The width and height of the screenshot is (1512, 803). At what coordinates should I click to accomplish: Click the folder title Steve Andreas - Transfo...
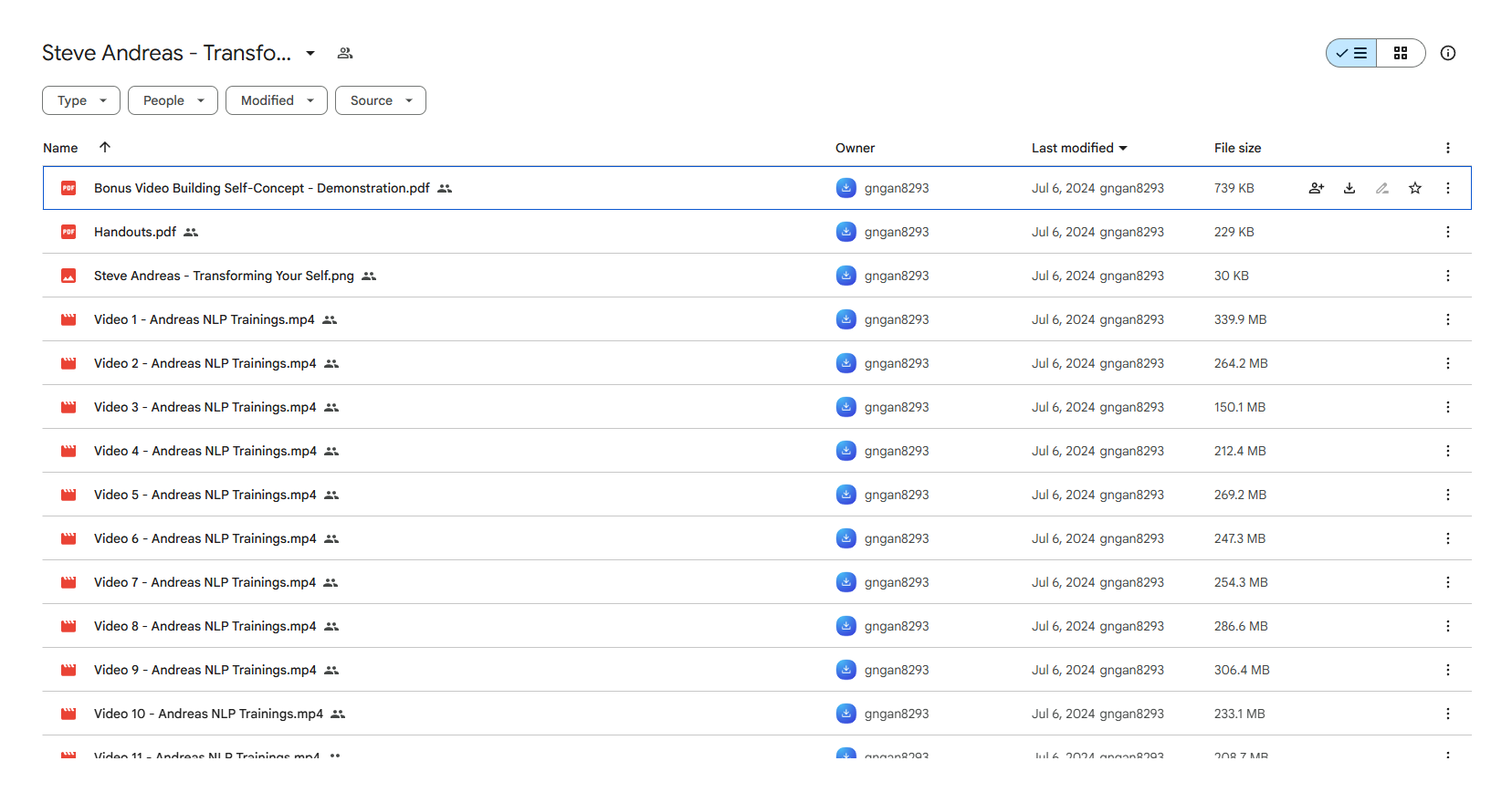click(x=166, y=53)
